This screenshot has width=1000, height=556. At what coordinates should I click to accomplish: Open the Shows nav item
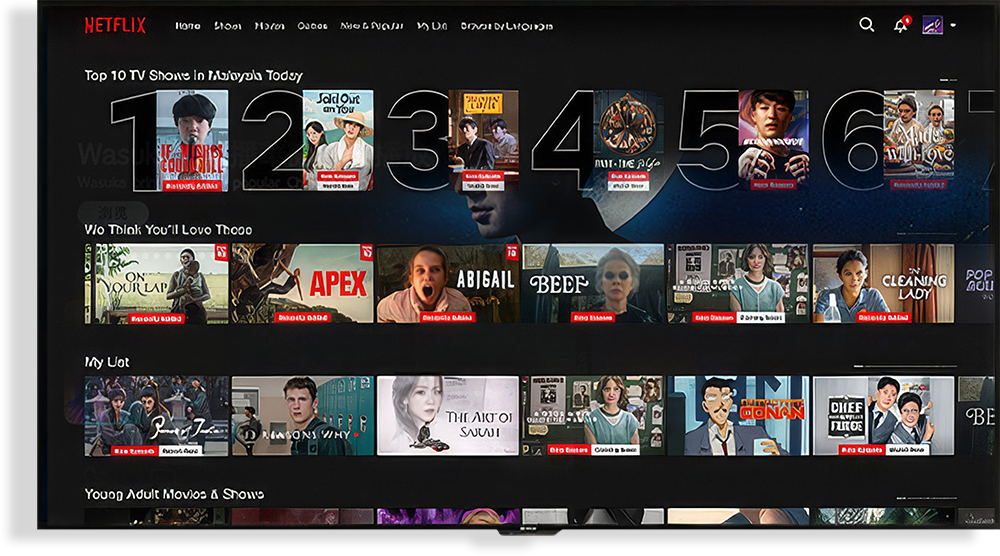pos(228,26)
